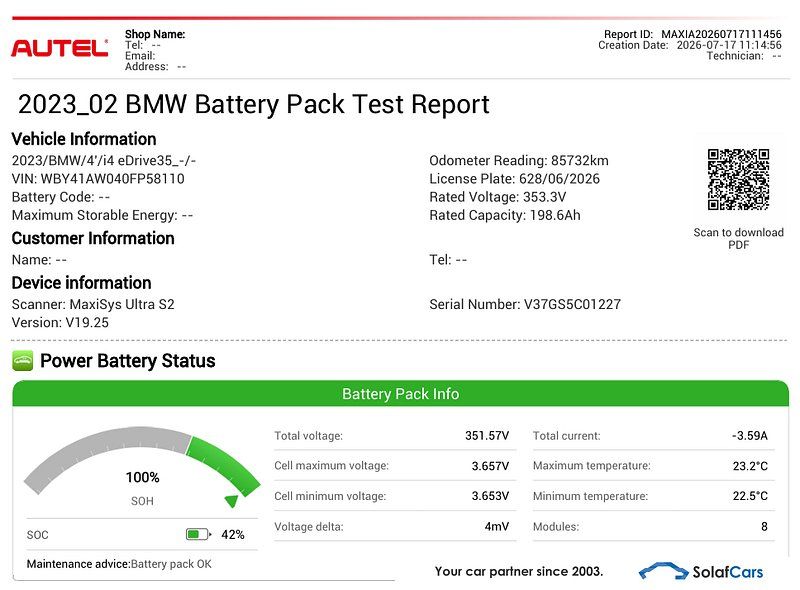The height and width of the screenshot is (590, 800).
Task: Click the Power Battery Status heading
Action: (128, 361)
